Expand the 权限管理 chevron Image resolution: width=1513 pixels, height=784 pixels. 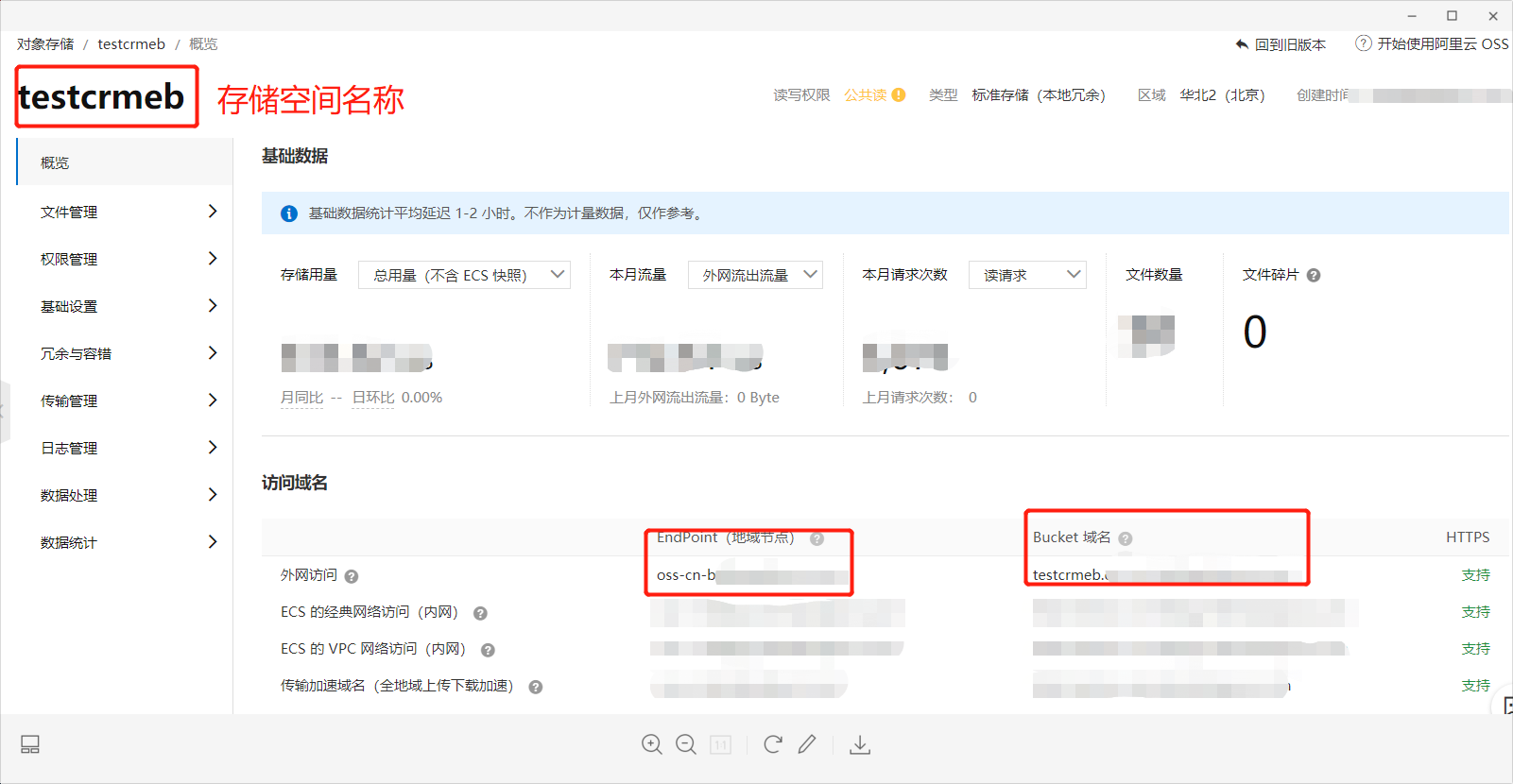pos(213,259)
